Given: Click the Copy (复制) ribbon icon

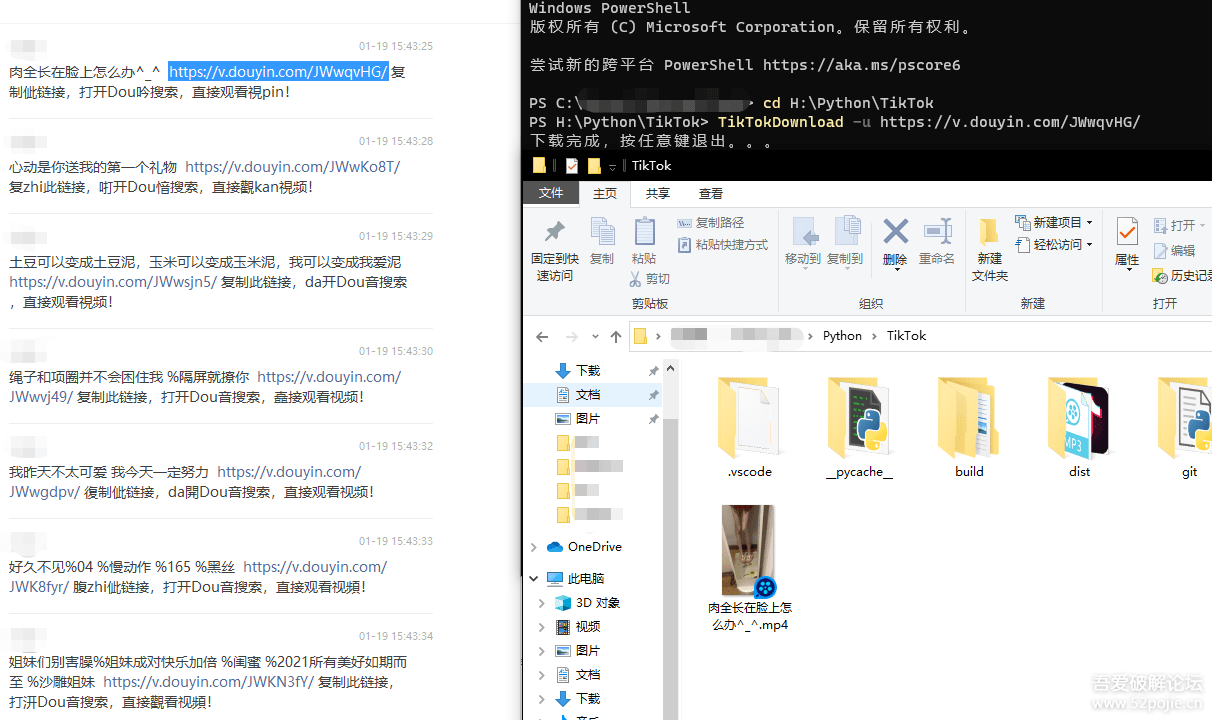Looking at the screenshot, I should click(602, 232).
